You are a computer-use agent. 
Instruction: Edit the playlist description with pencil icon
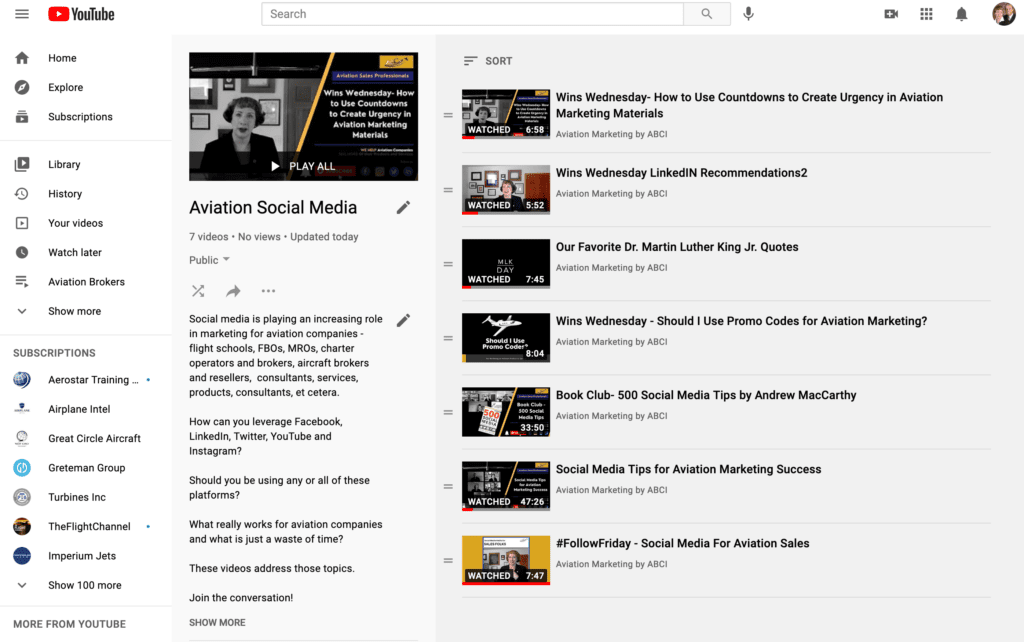[x=404, y=320]
